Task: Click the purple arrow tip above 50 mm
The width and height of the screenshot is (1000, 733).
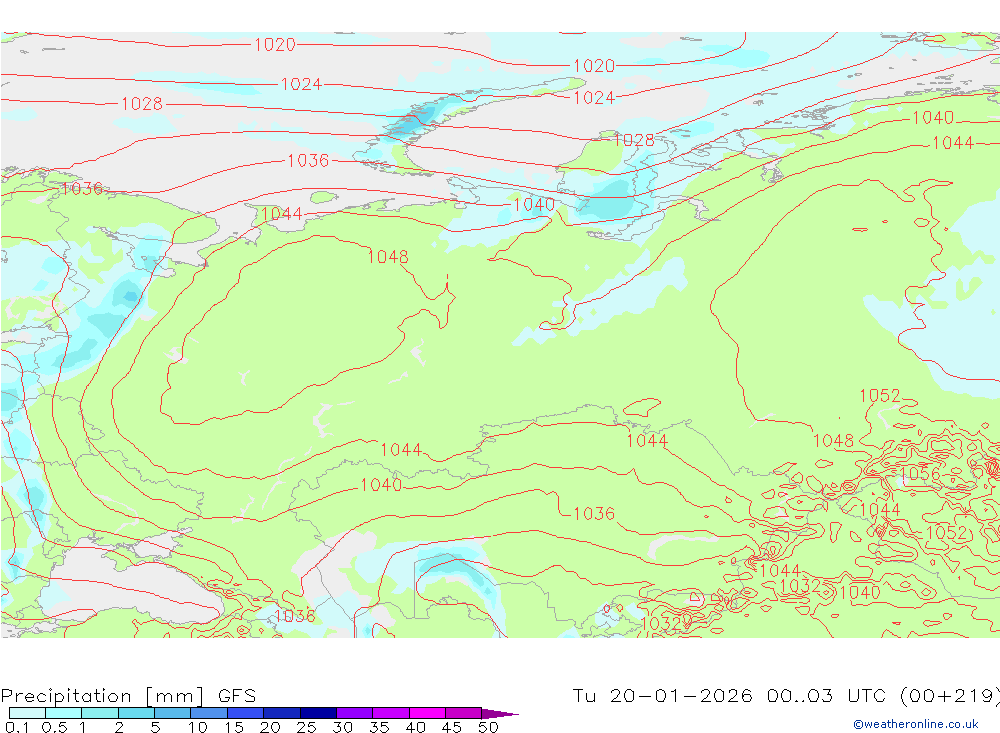Action: tap(500, 713)
